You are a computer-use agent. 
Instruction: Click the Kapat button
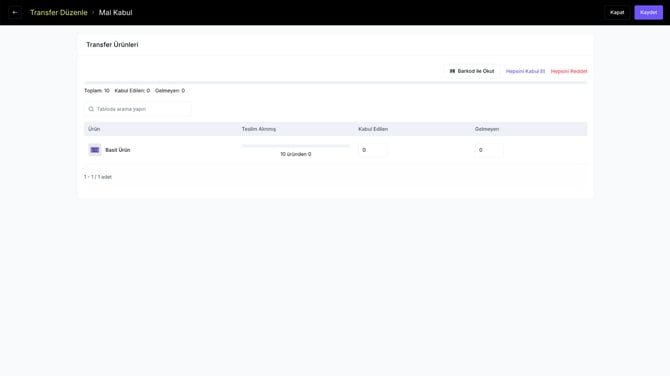pos(617,12)
